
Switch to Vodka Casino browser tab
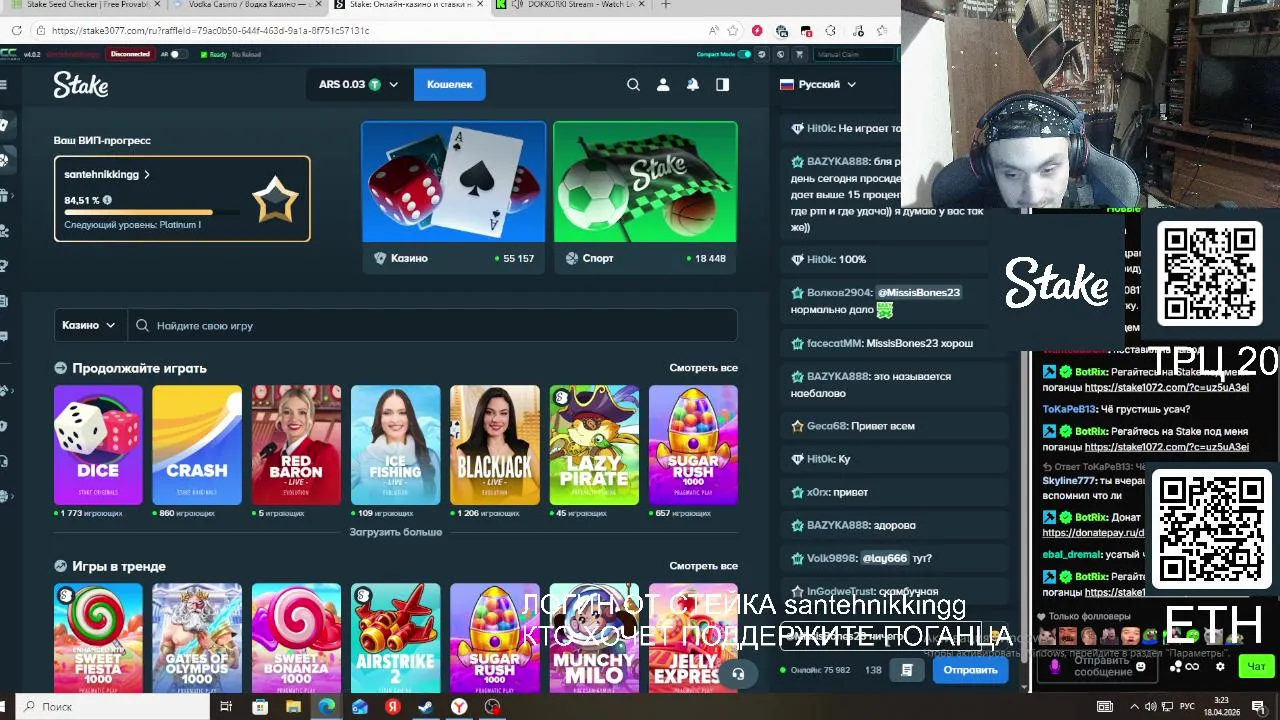click(x=243, y=5)
